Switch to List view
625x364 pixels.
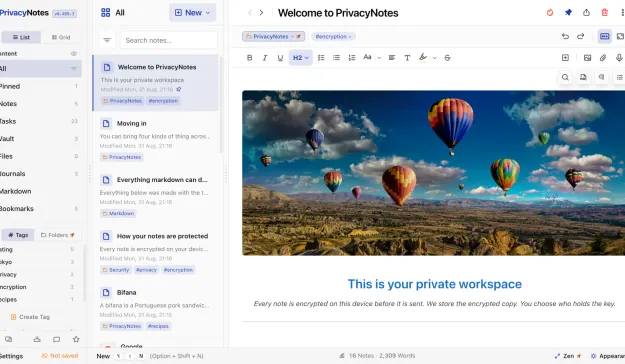[x=21, y=37]
